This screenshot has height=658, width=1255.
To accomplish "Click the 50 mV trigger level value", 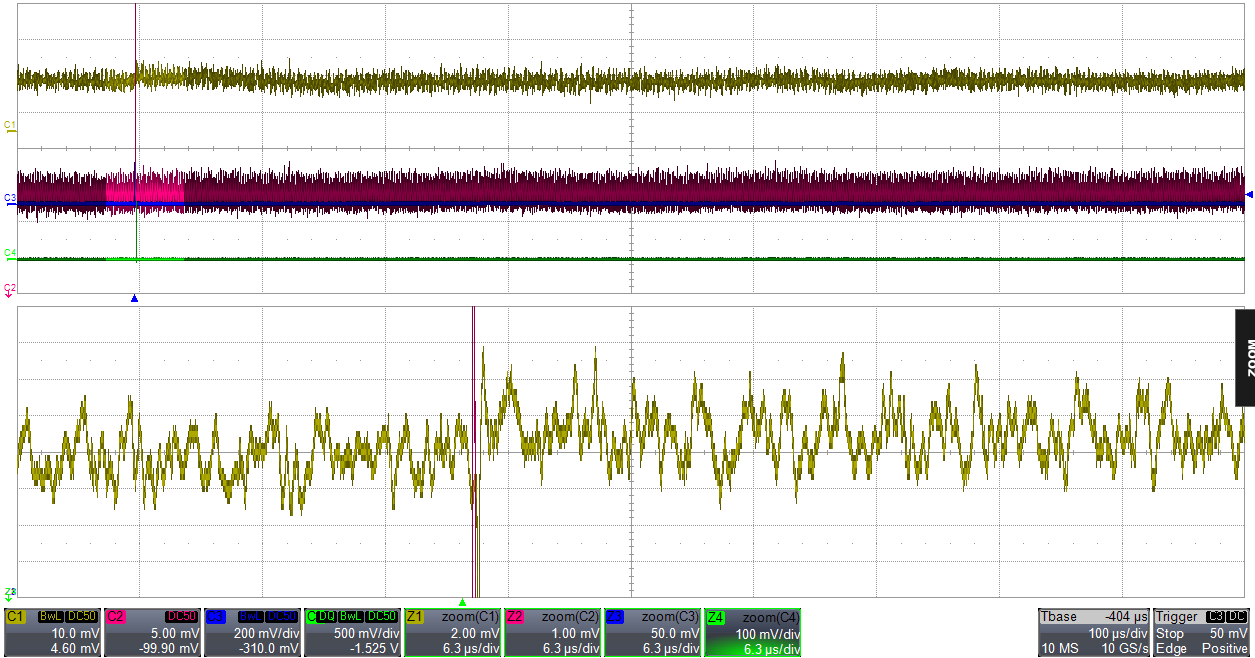I will pos(1229,634).
